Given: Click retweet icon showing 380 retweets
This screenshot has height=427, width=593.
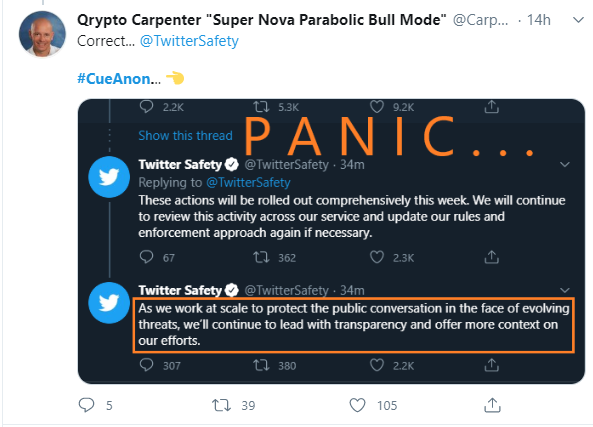Looking at the screenshot, I should (261, 365).
